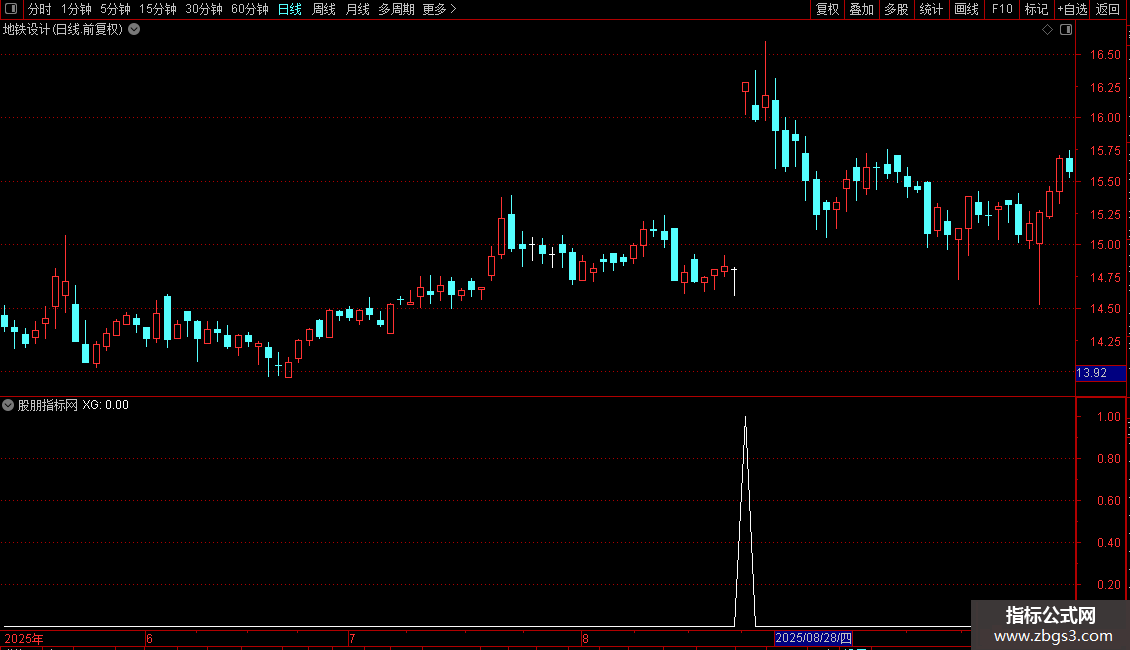Screen dimensions: 1130x650
Task: Switch to 分时 intraday view
Action: click(40, 9)
